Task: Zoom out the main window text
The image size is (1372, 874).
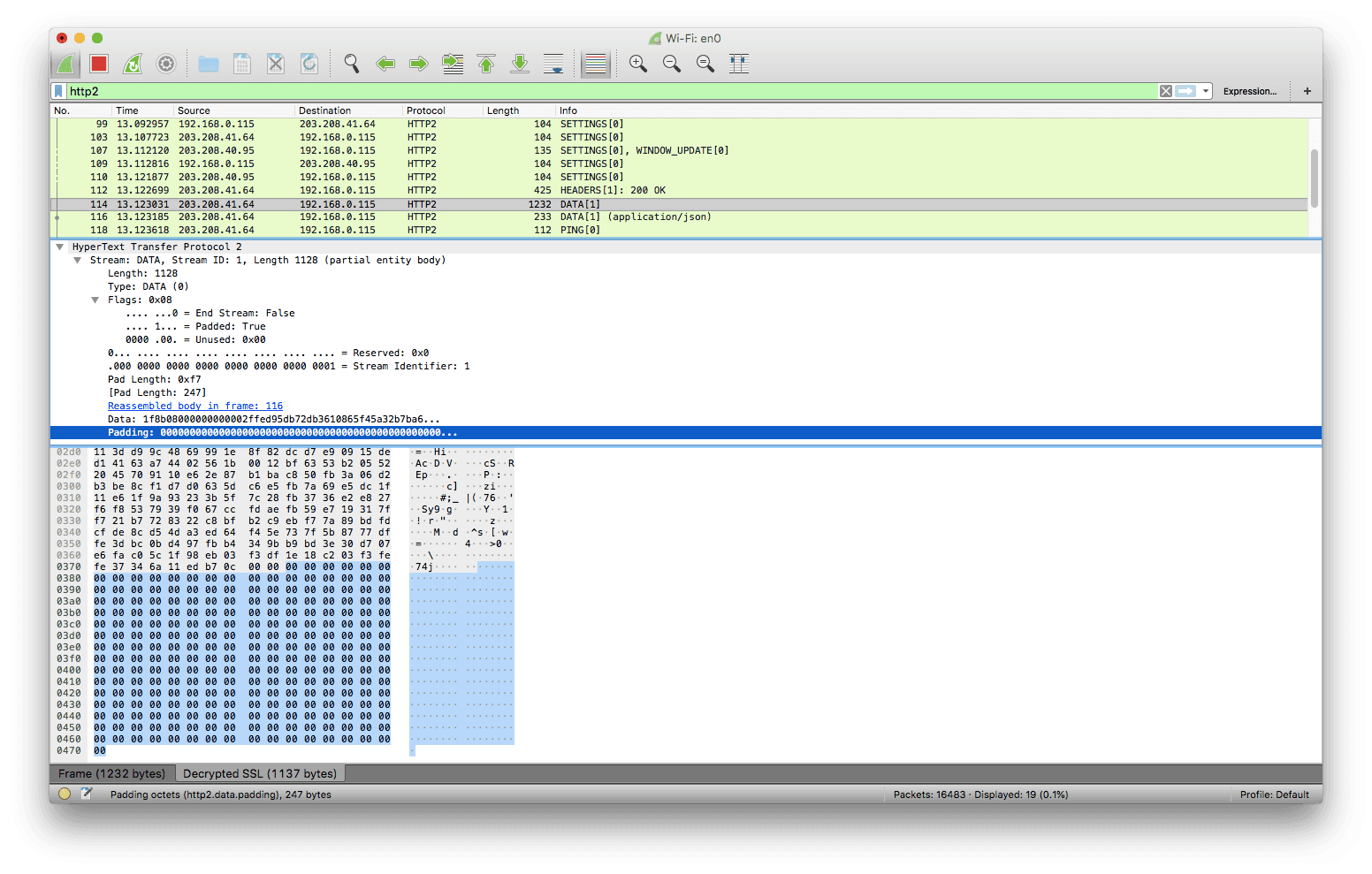Action: [x=672, y=64]
